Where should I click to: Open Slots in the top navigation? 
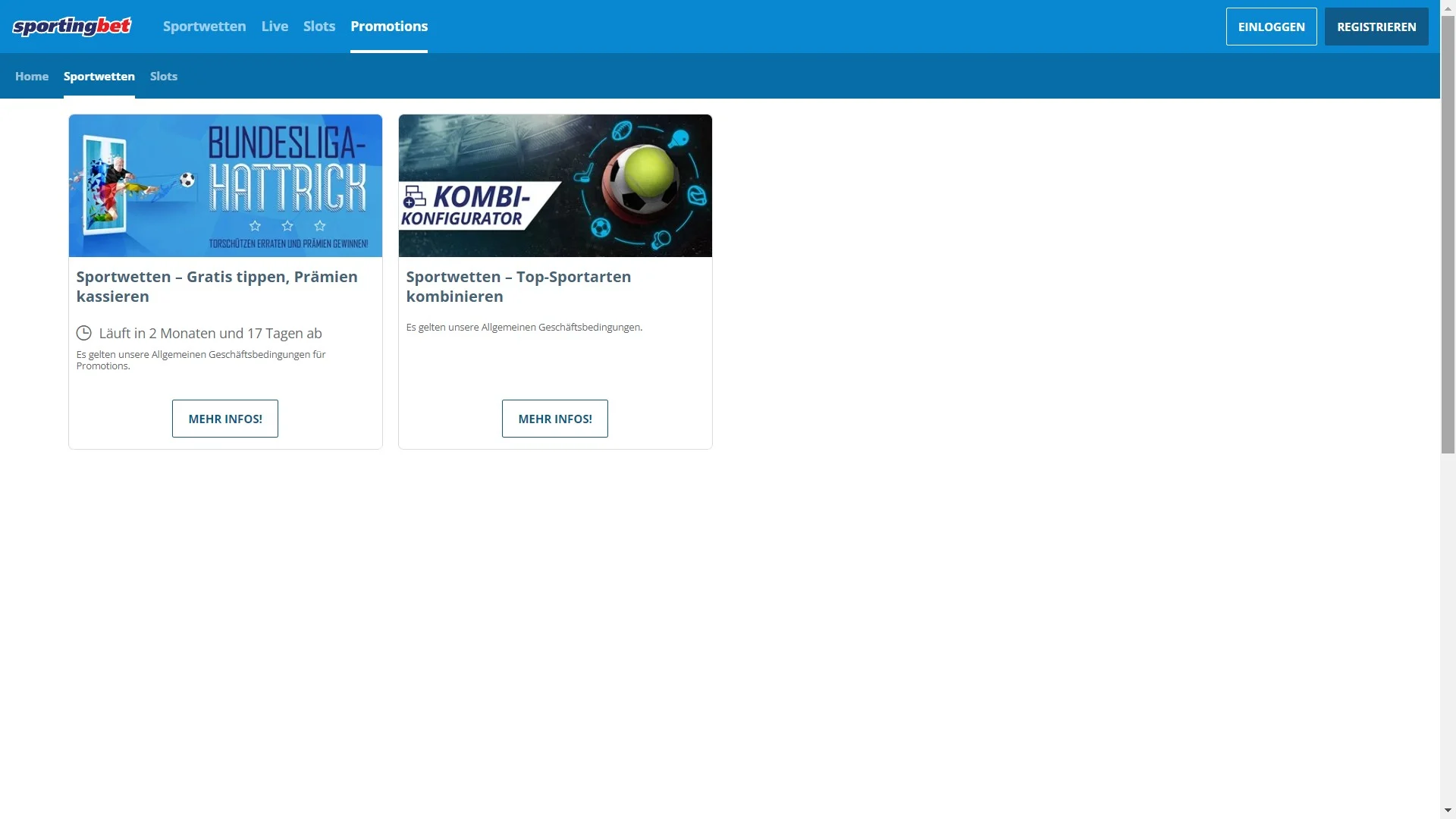319,27
